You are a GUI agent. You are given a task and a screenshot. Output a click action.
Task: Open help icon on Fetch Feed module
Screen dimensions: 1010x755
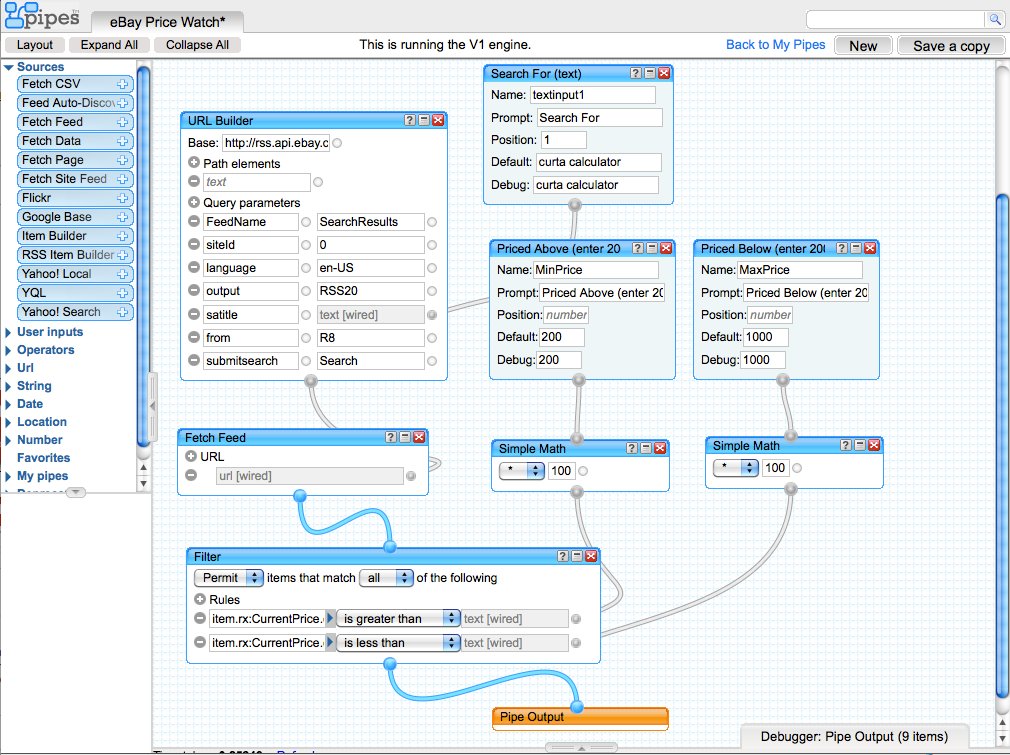tap(390, 437)
